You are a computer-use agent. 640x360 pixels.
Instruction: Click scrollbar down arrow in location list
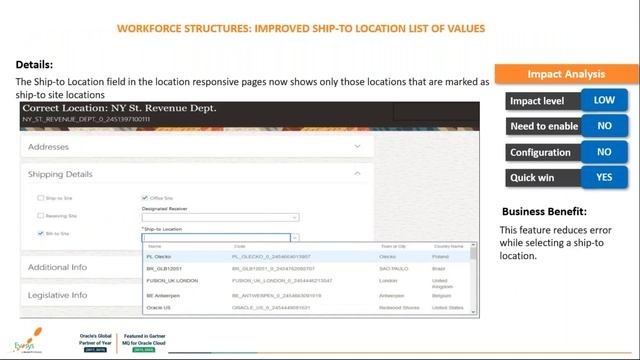coord(473,312)
